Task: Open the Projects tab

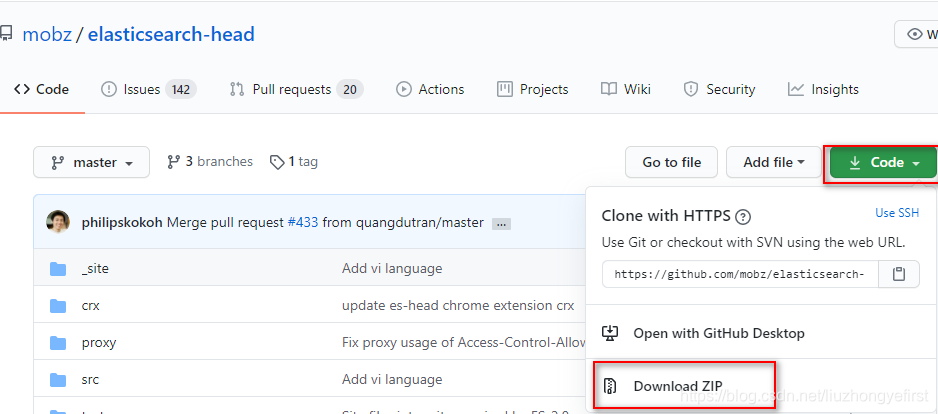Action: click(532, 90)
